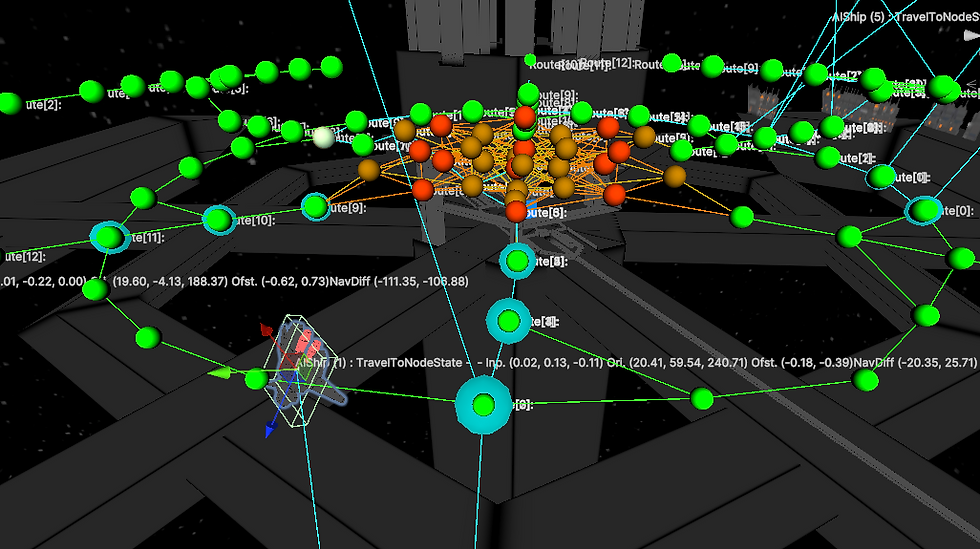Click the 'Ofst. (-0.62, 0.73)' text
Image resolution: width=980 pixels, height=549 pixels.
tap(280, 281)
